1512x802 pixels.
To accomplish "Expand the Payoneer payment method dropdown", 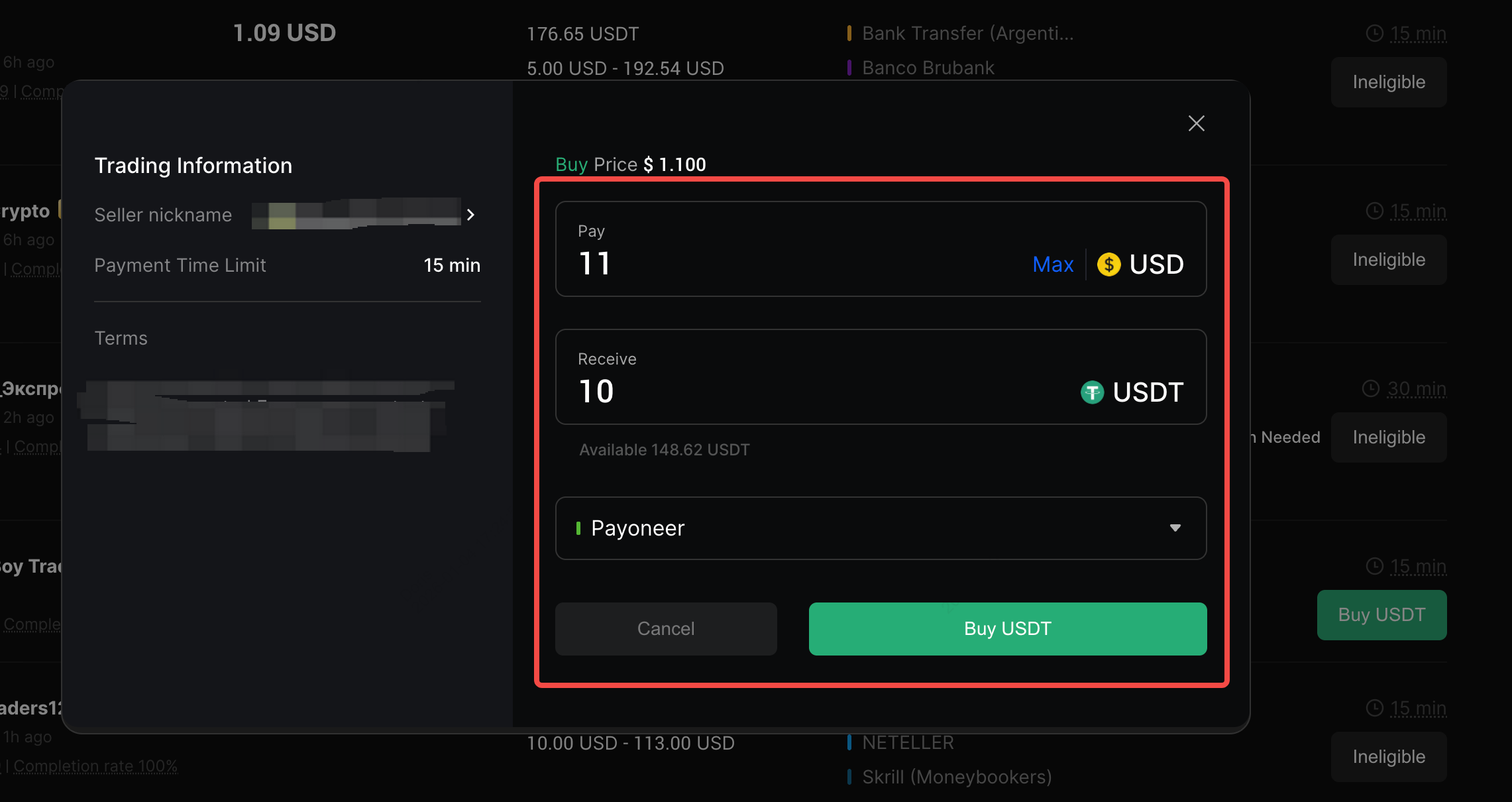I will (880, 528).
